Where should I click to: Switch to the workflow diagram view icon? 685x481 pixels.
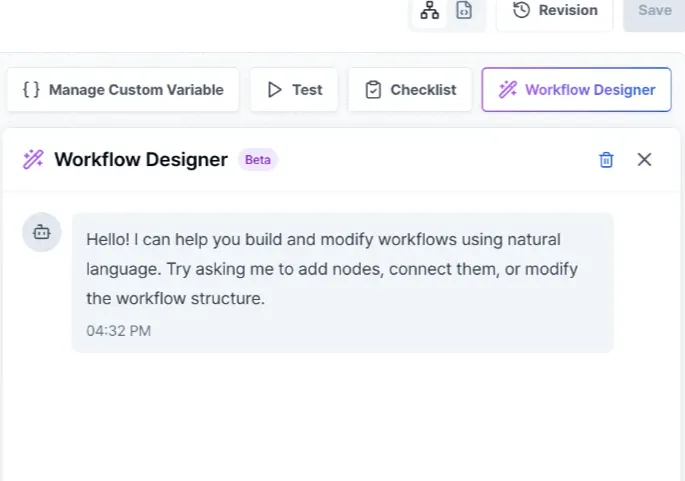pyautogui.click(x=430, y=11)
